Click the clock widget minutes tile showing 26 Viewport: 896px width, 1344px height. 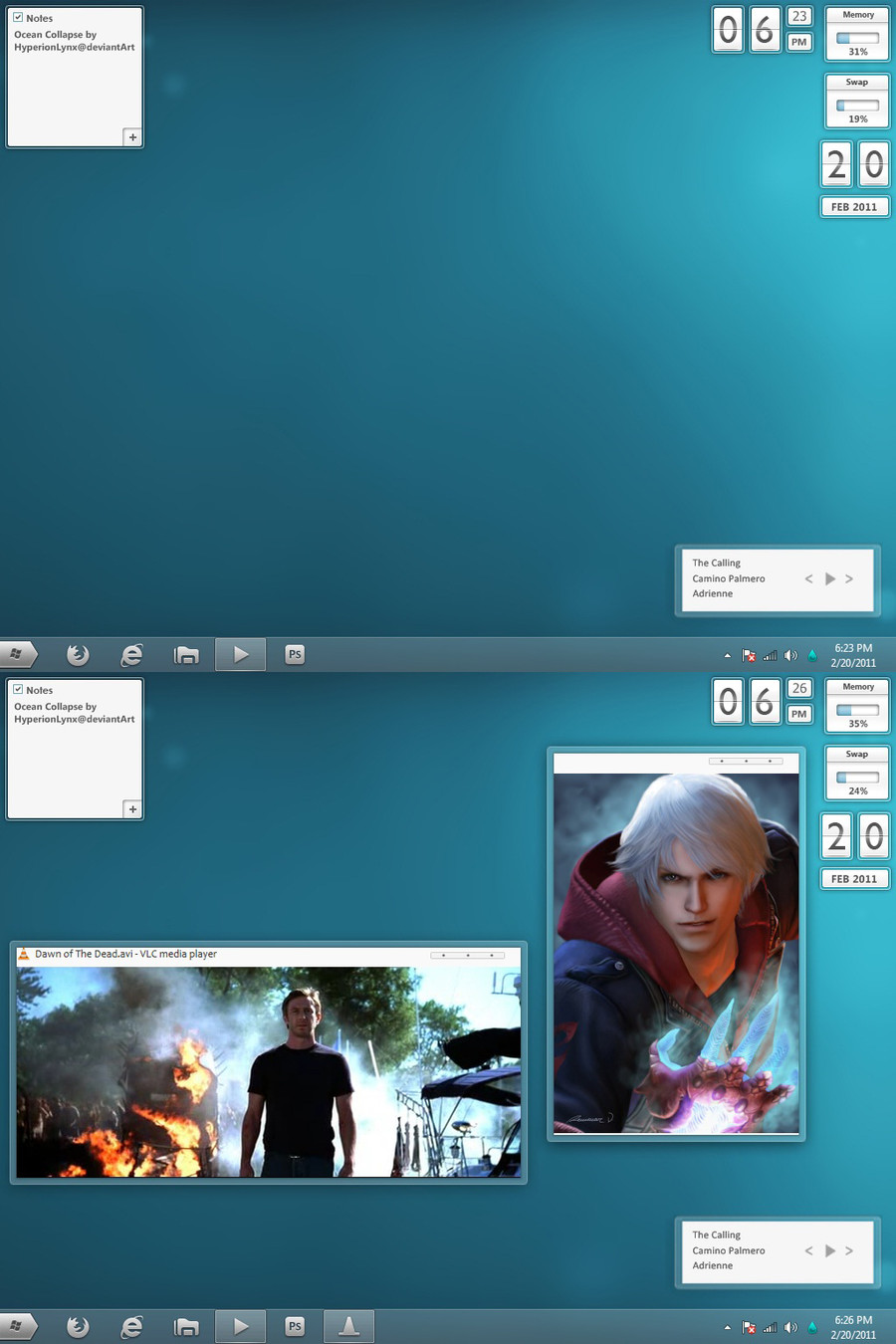pyautogui.click(x=799, y=688)
